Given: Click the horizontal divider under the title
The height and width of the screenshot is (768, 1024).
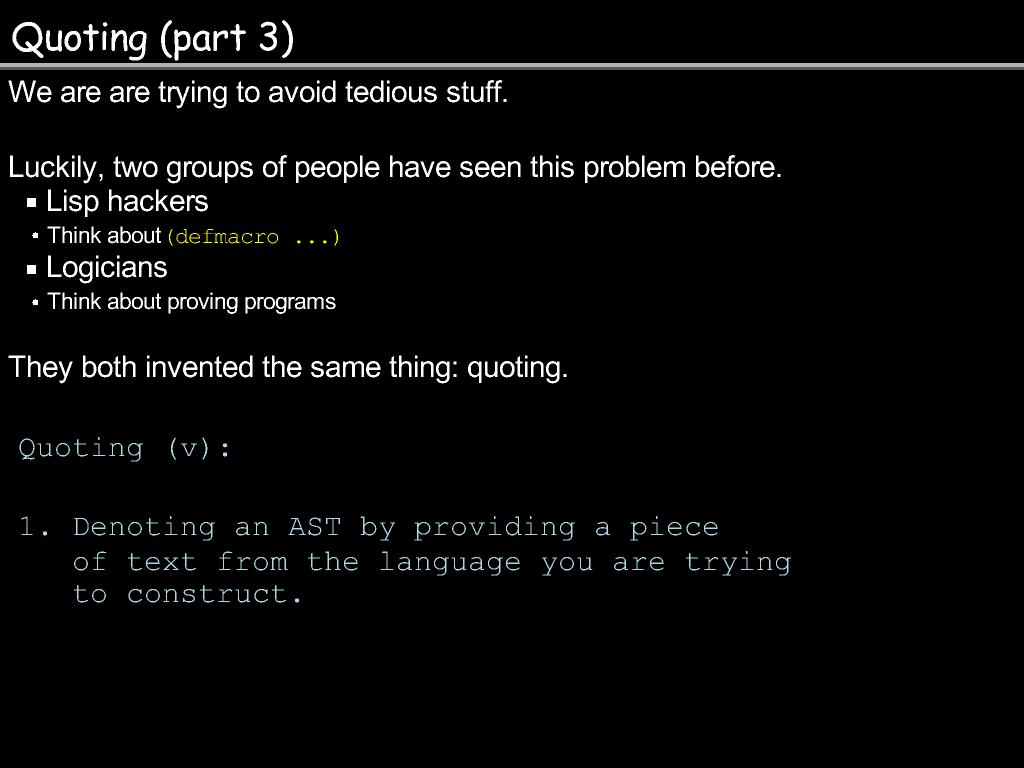Looking at the screenshot, I should click(x=512, y=66).
